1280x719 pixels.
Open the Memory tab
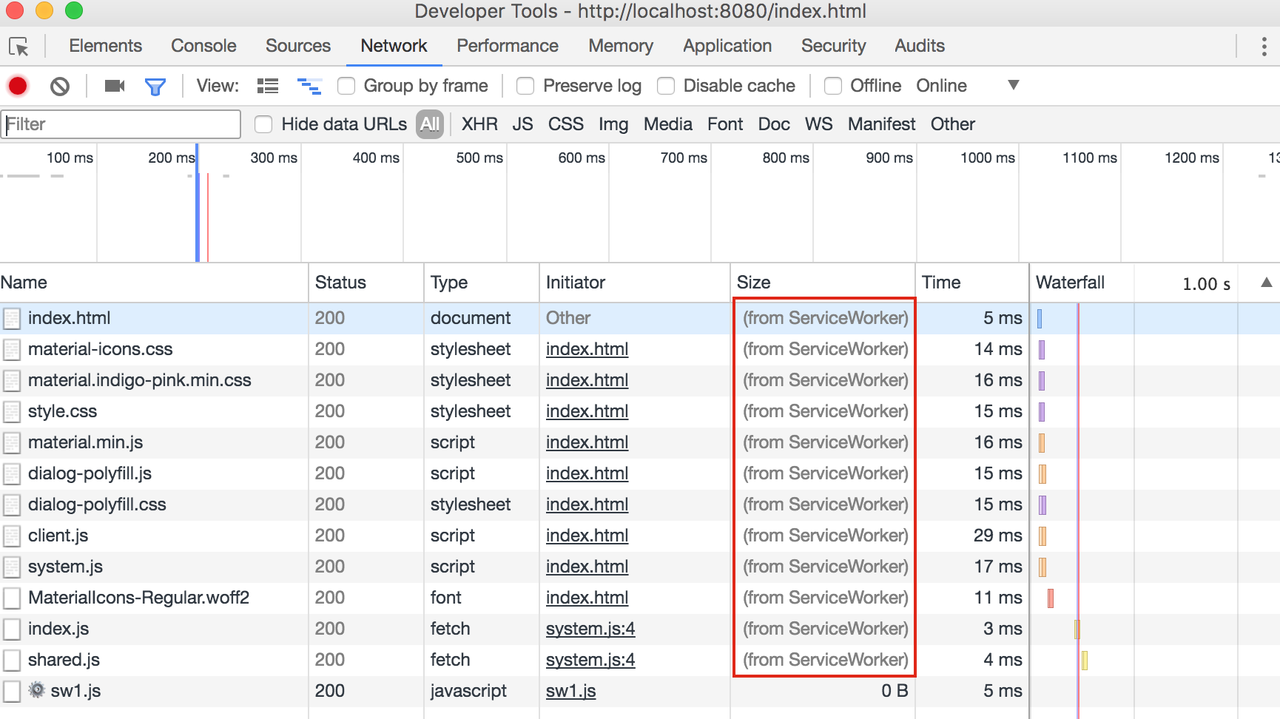(621, 46)
